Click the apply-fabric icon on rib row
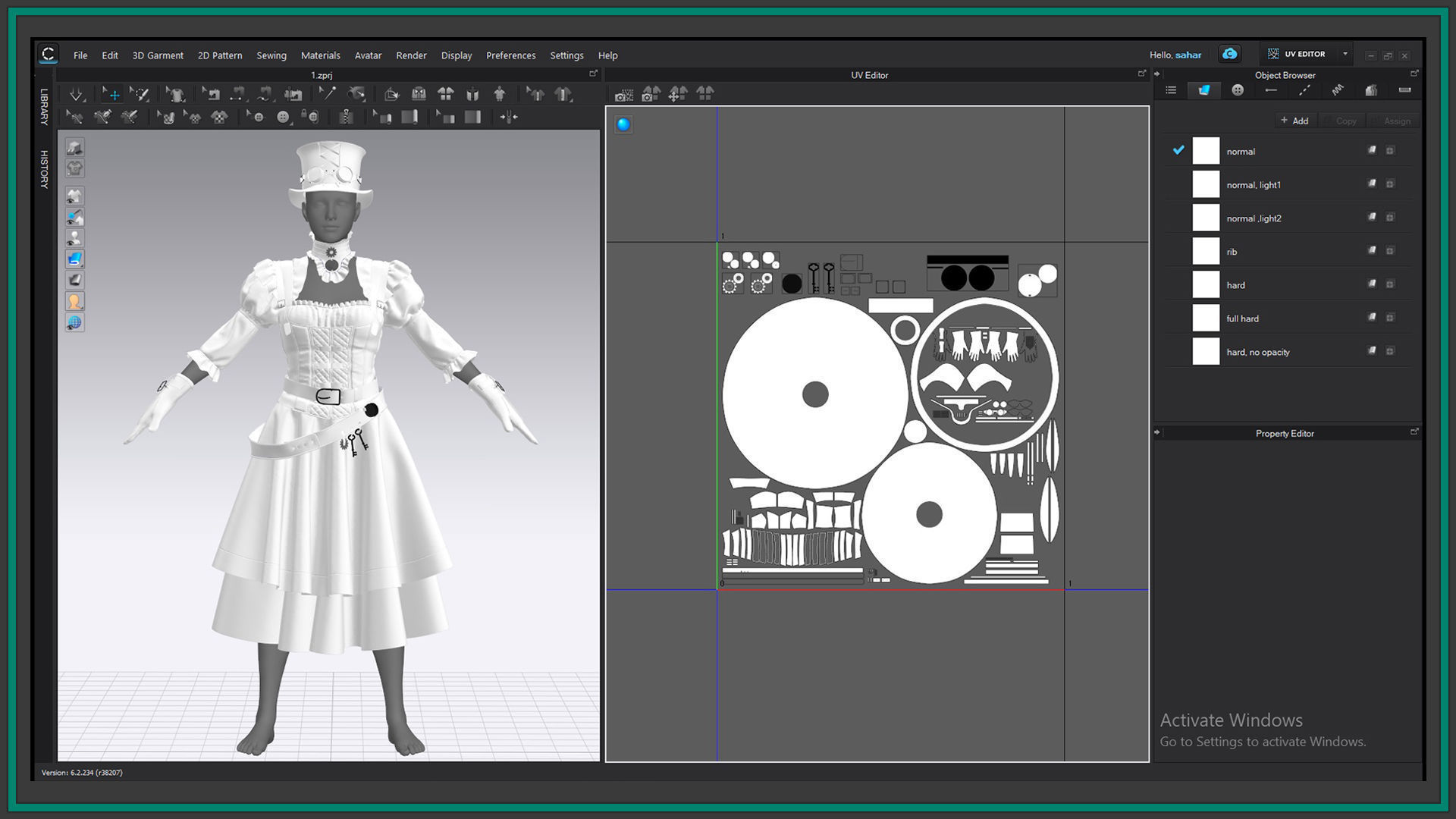The image size is (1456, 819). click(x=1372, y=250)
